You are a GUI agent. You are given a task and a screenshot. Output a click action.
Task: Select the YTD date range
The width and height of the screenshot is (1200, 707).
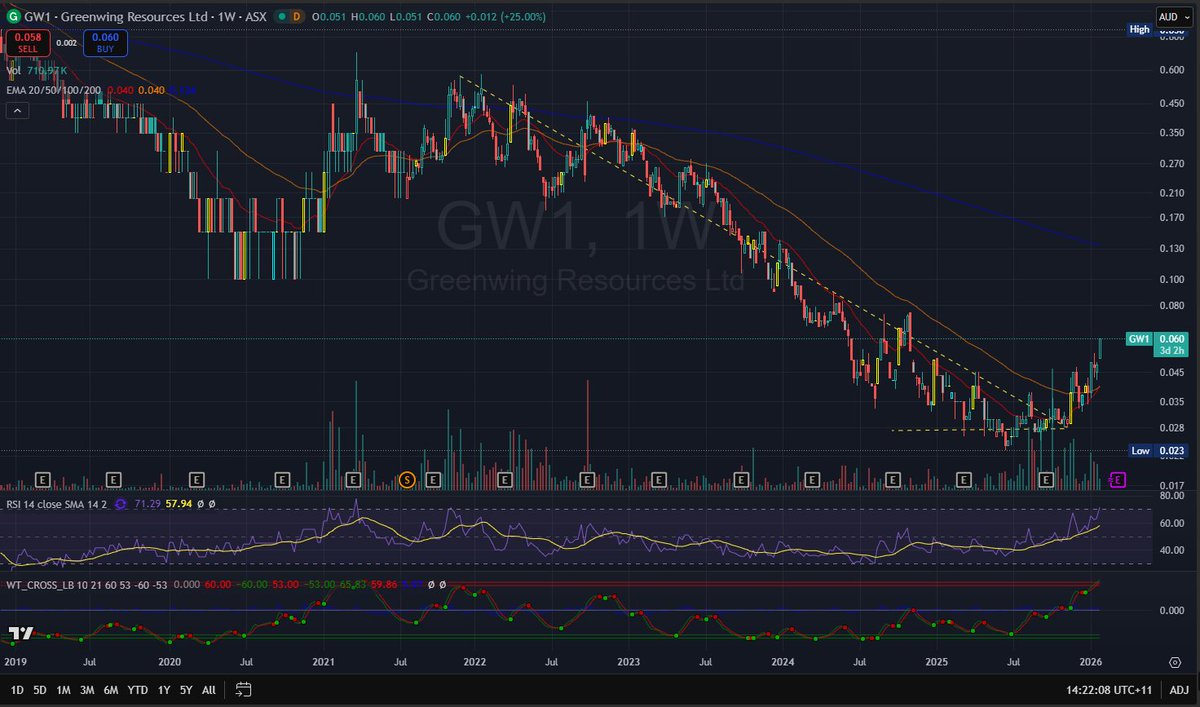(x=139, y=690)
